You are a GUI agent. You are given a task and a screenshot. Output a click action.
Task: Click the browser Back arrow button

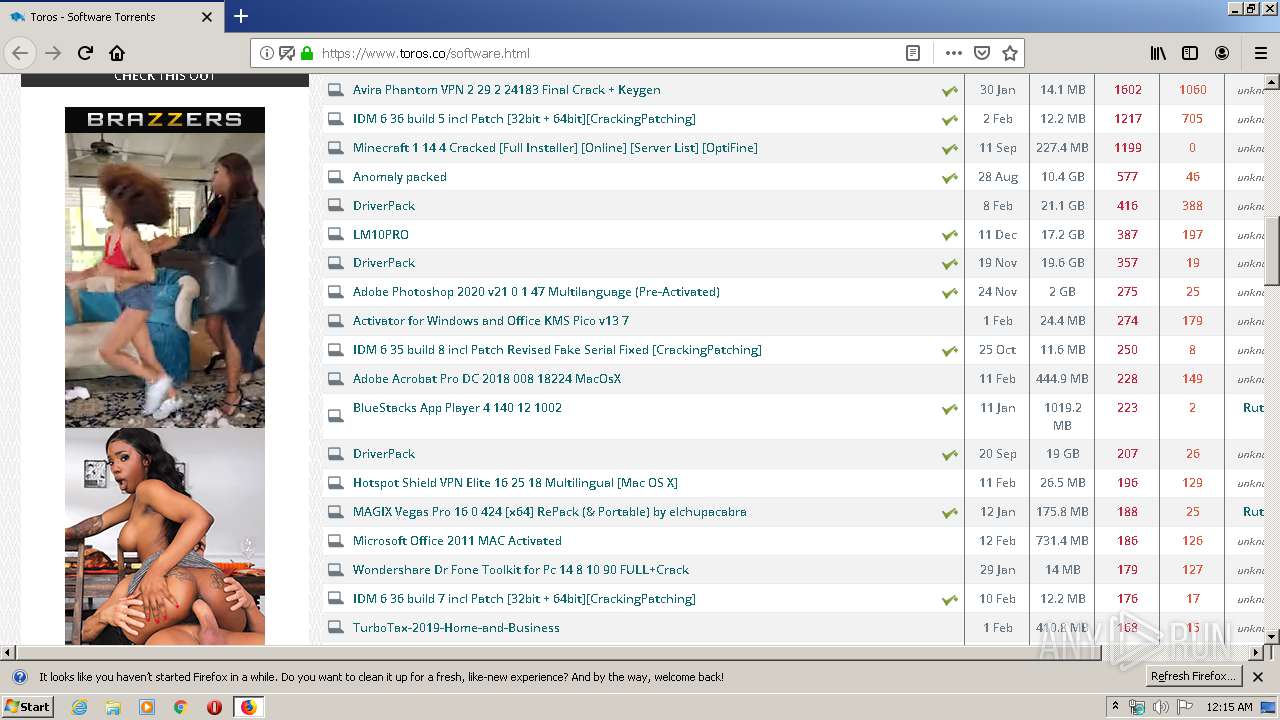click(x=20, y=53)
